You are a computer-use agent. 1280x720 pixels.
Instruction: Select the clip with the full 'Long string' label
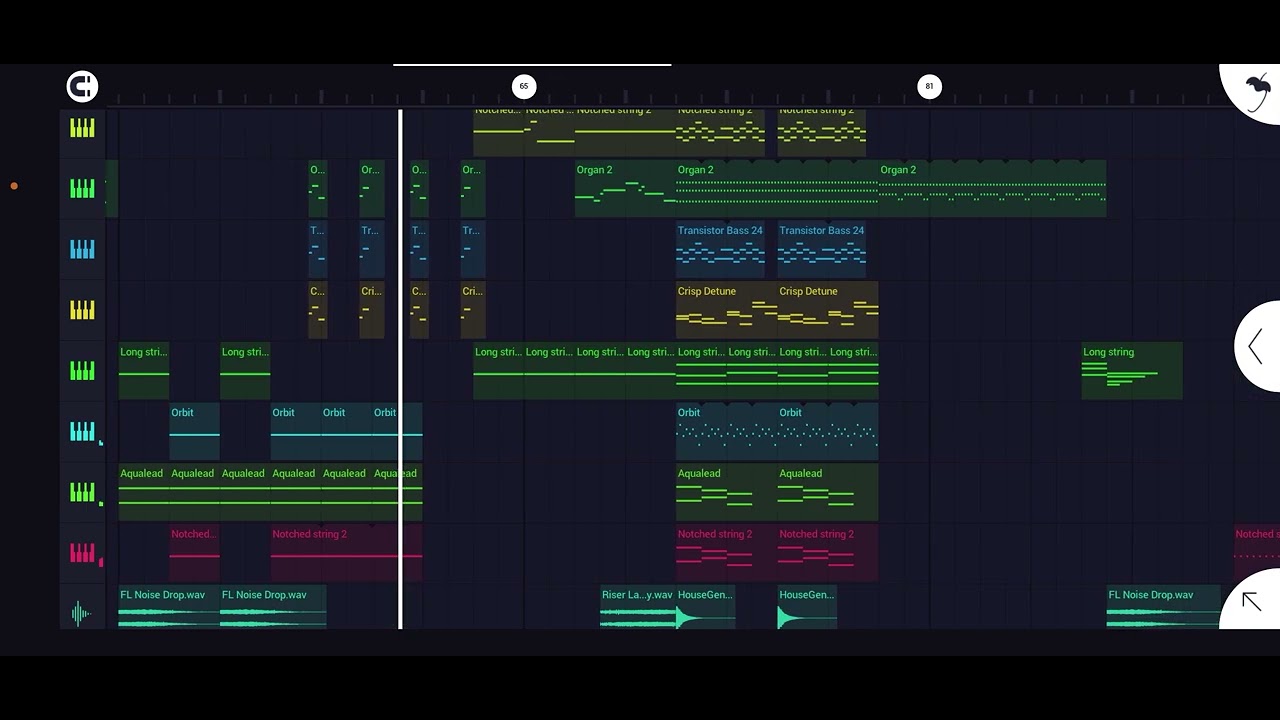(1132, 371)
